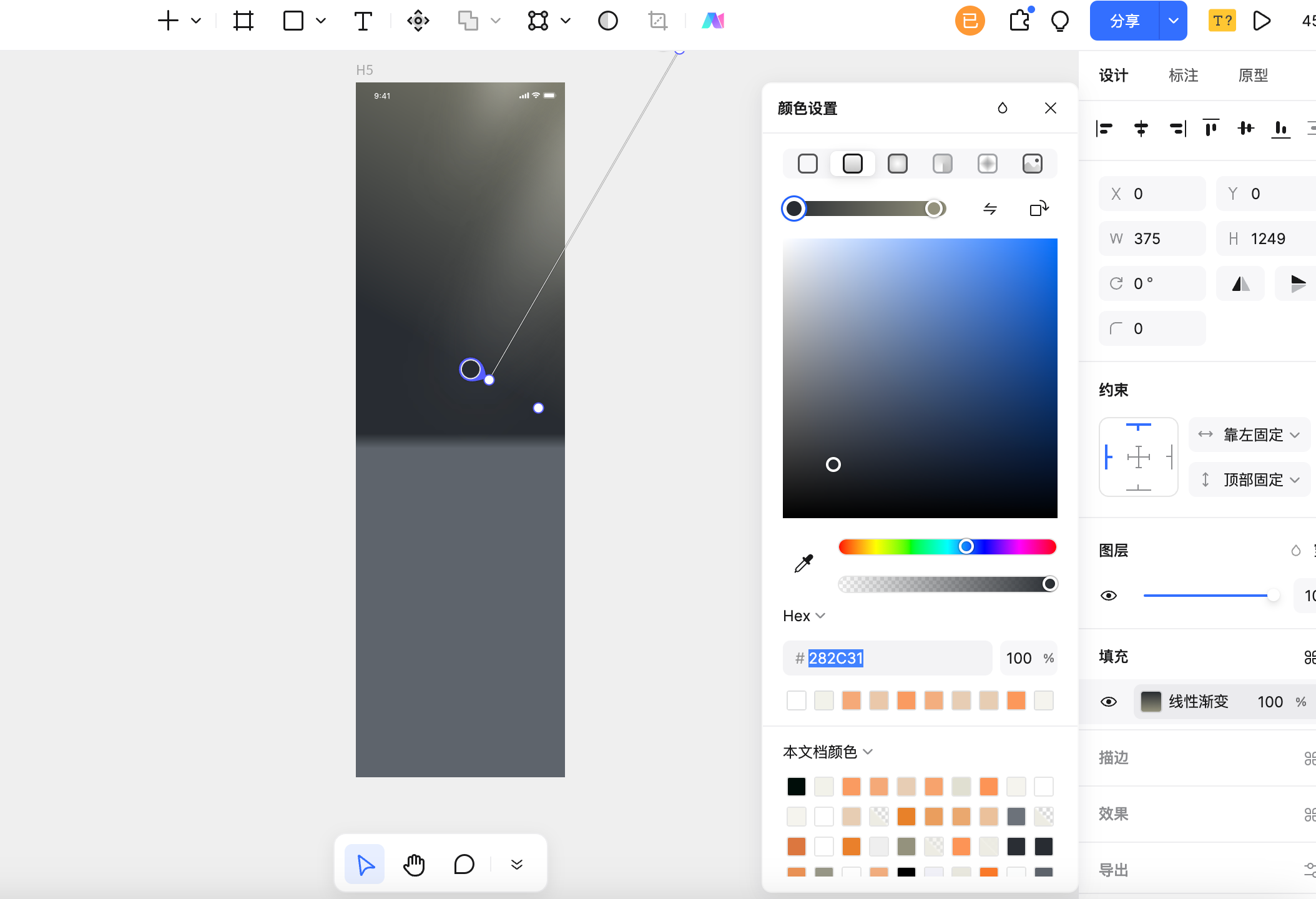Select the Rectangle shape tool
Image resolution: width=1316 pixels, height=899 pixels.
coord(293,21)
